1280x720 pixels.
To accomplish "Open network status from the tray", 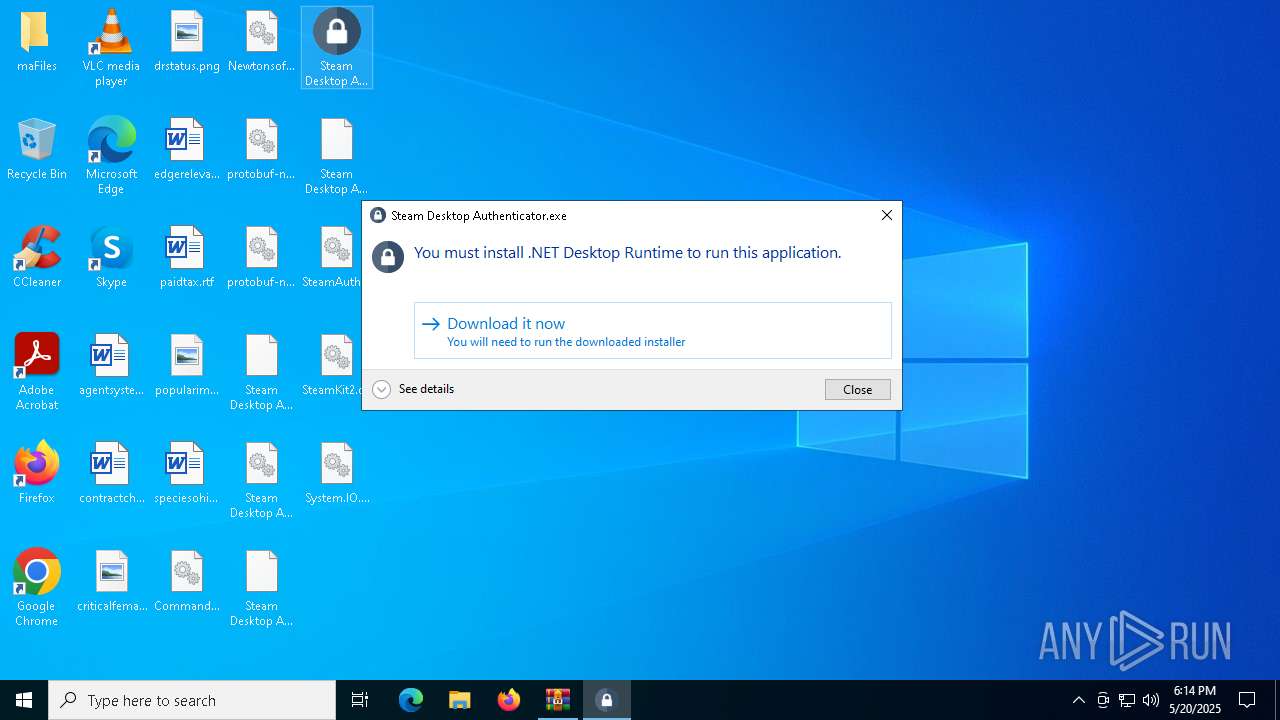I will [1127, 700].
